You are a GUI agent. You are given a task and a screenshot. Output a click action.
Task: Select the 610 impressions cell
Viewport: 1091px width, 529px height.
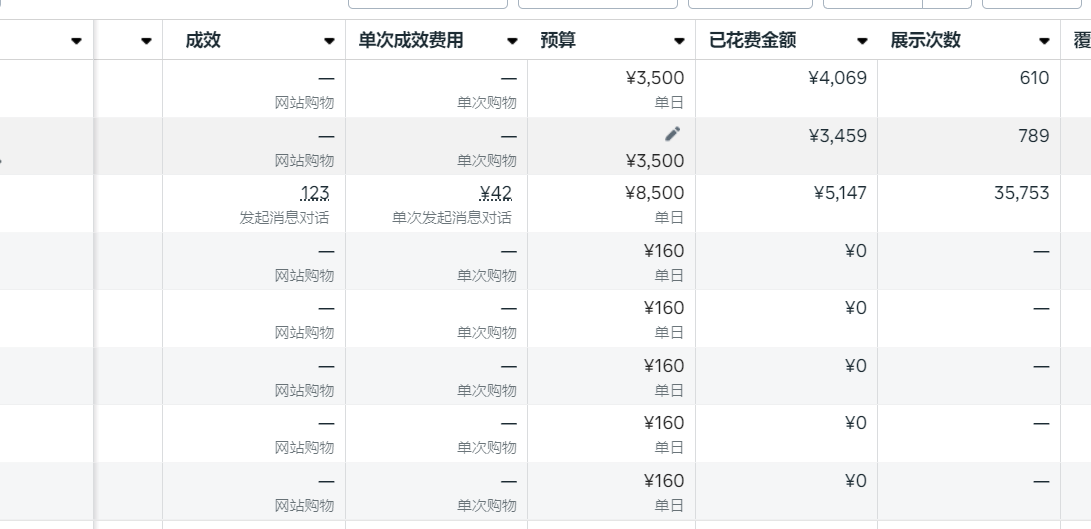point(1034,78)
